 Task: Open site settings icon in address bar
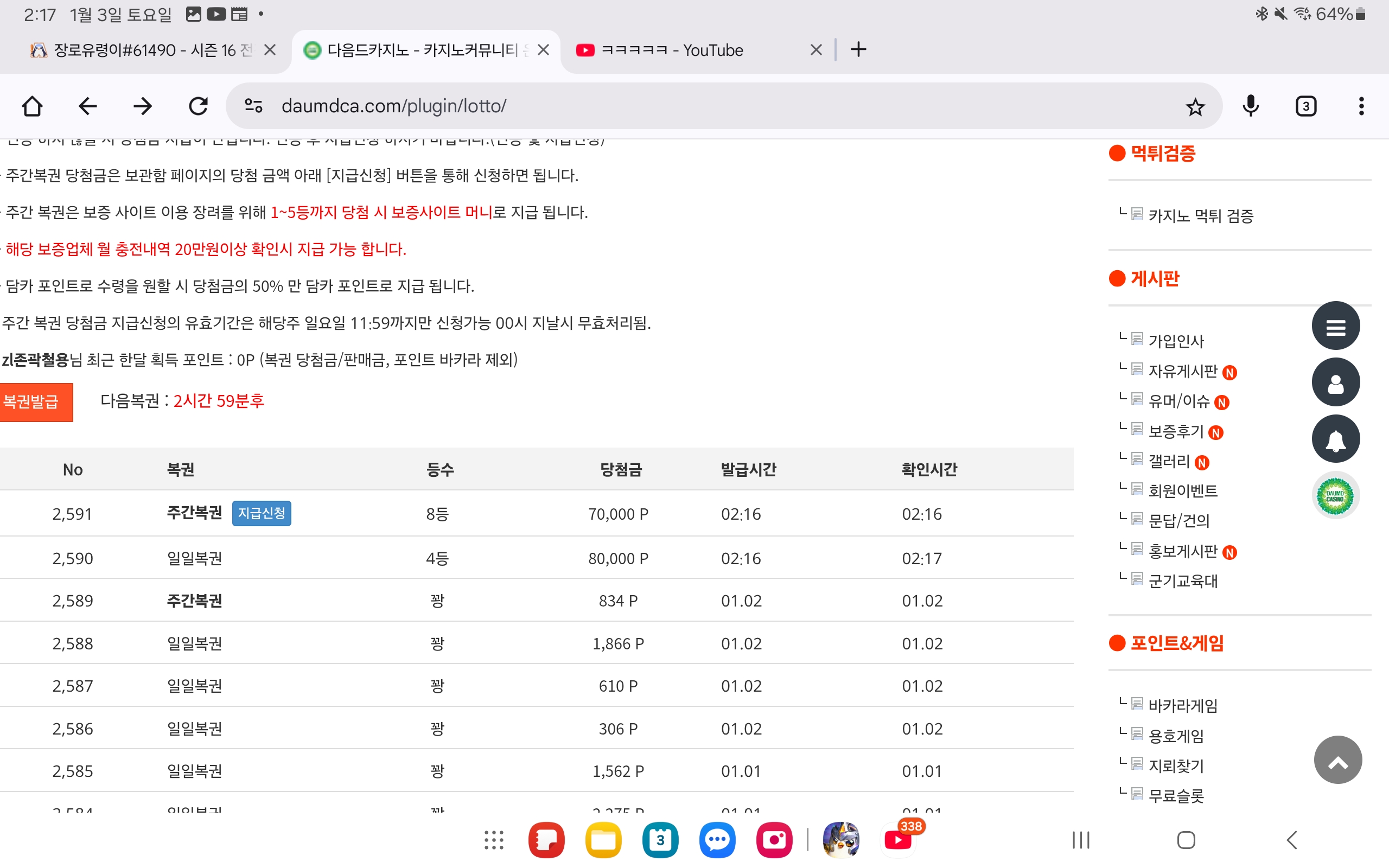click(253, 106)
